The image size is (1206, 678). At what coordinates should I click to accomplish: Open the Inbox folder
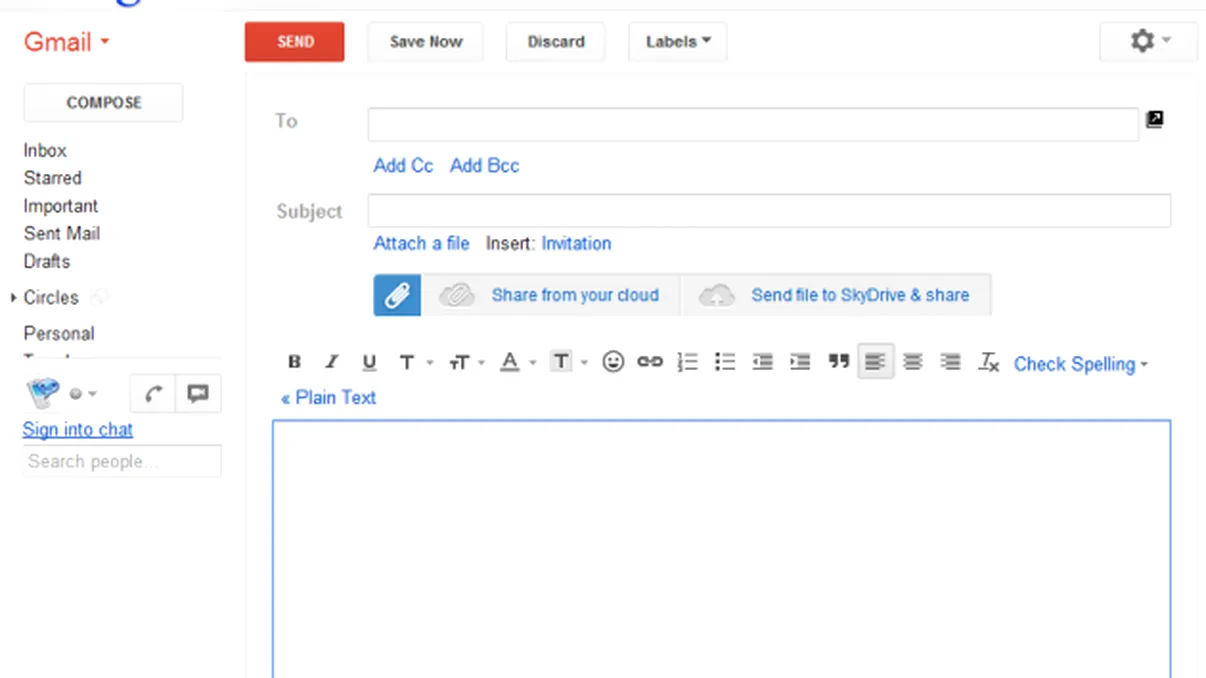45,150
